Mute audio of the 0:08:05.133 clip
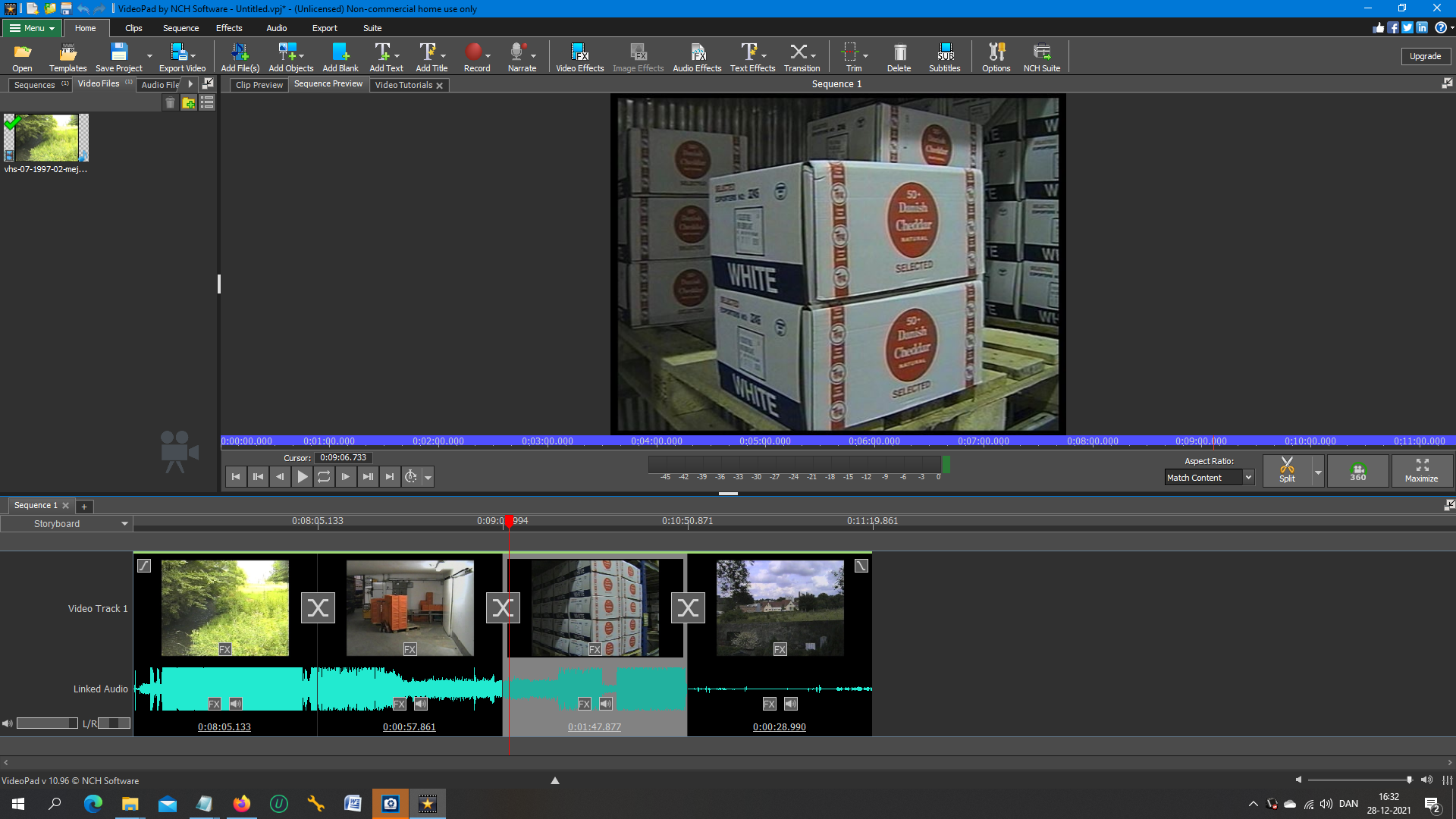 [236, 704]
